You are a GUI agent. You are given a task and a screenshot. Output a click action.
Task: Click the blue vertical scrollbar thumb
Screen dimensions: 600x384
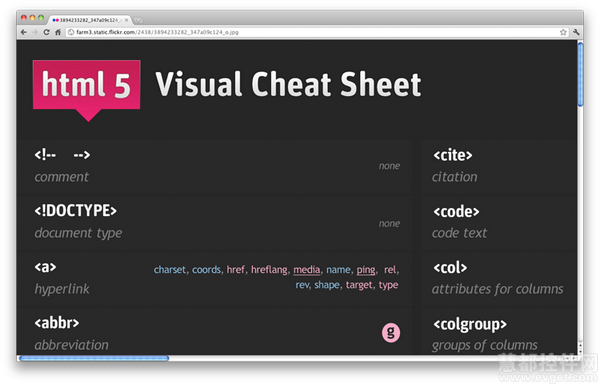580,75
